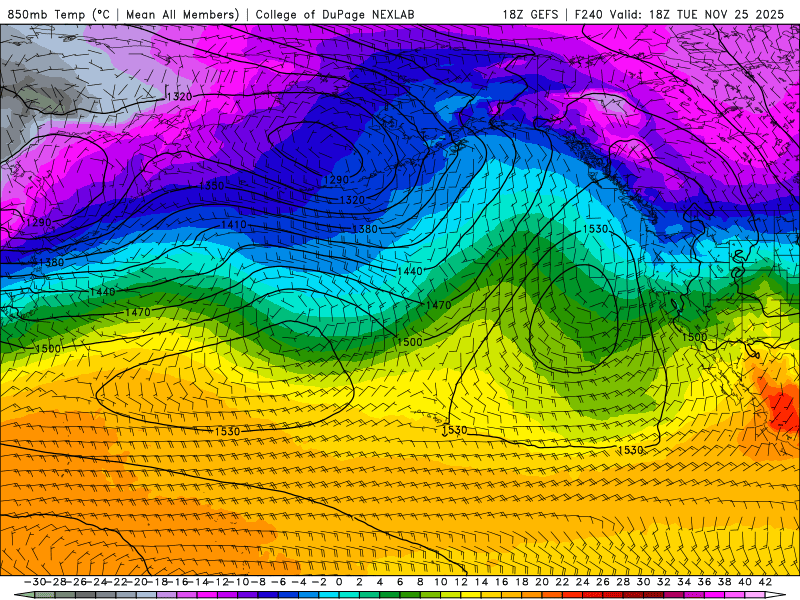800x600 pixels.
Task: Click 'Valid: 18Z TUE NOV 25 2025' text
Action: pyautogui.click(x=697, y=15)
